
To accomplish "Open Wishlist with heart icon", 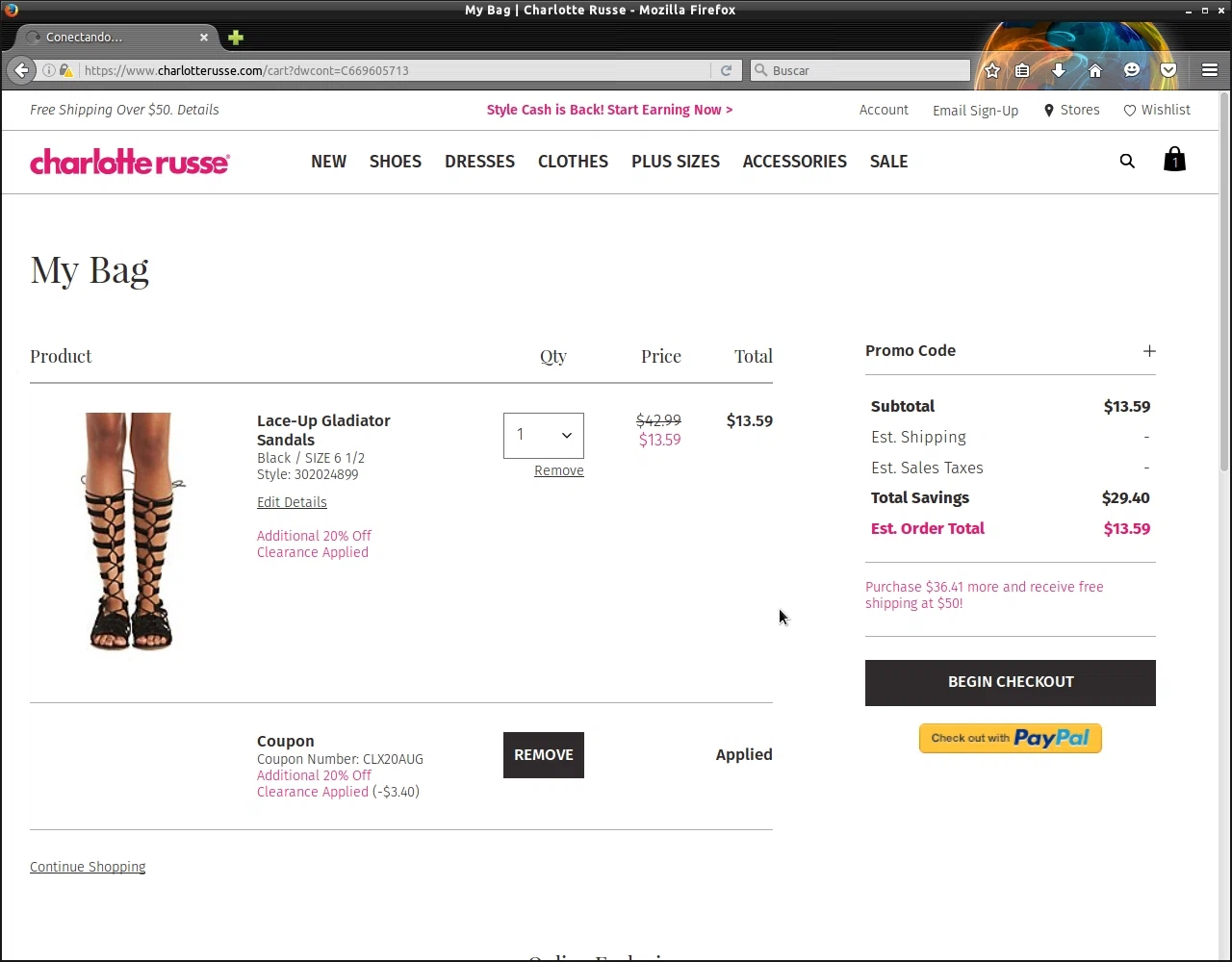I will pyautogui.click(x=1157, y=110).
